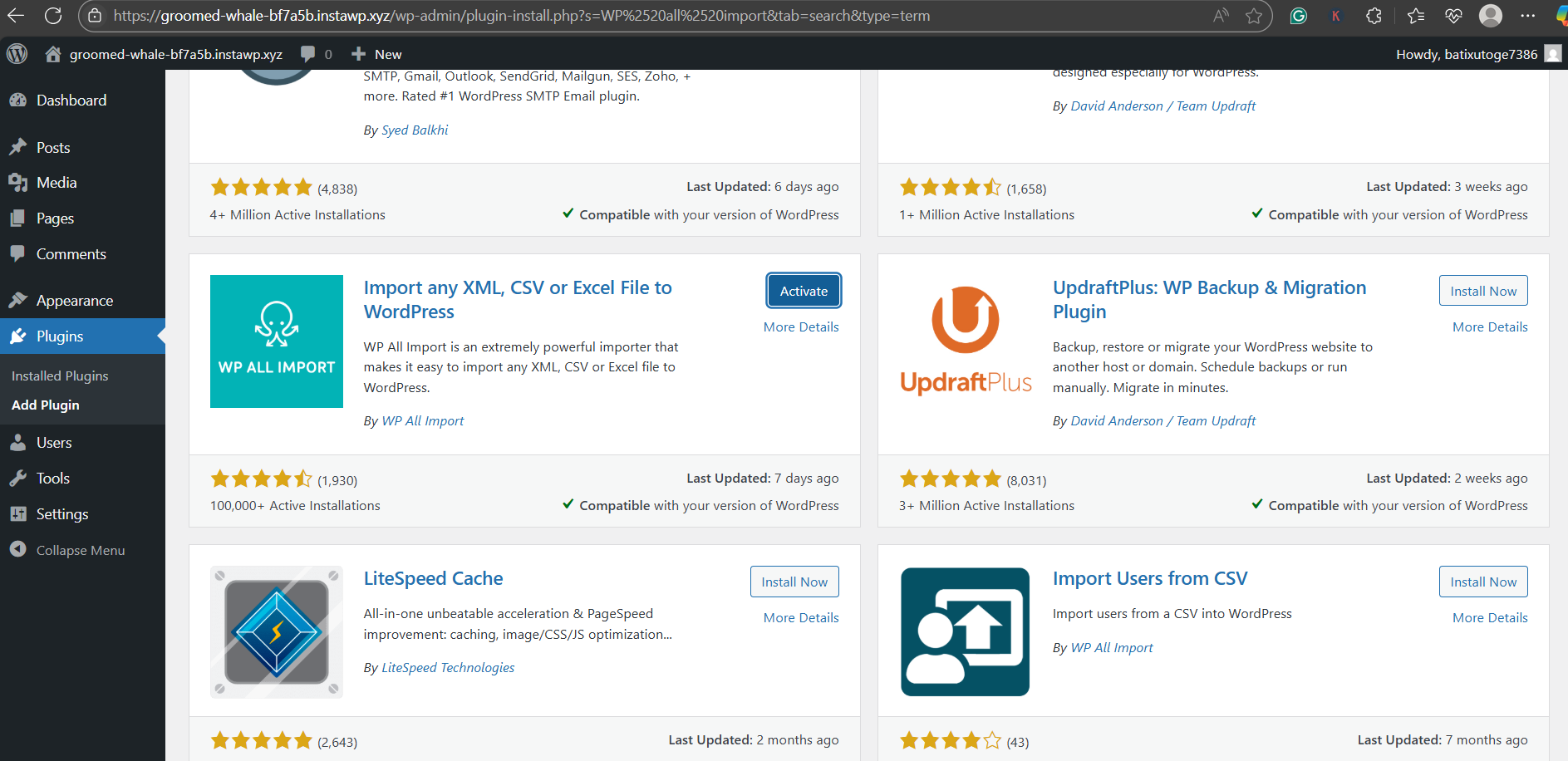Visit site groomed-whale-bf7a5b.instawp.xyz from admin bar
This screenshot has height=761, width=1568.
tap(164, 54)
